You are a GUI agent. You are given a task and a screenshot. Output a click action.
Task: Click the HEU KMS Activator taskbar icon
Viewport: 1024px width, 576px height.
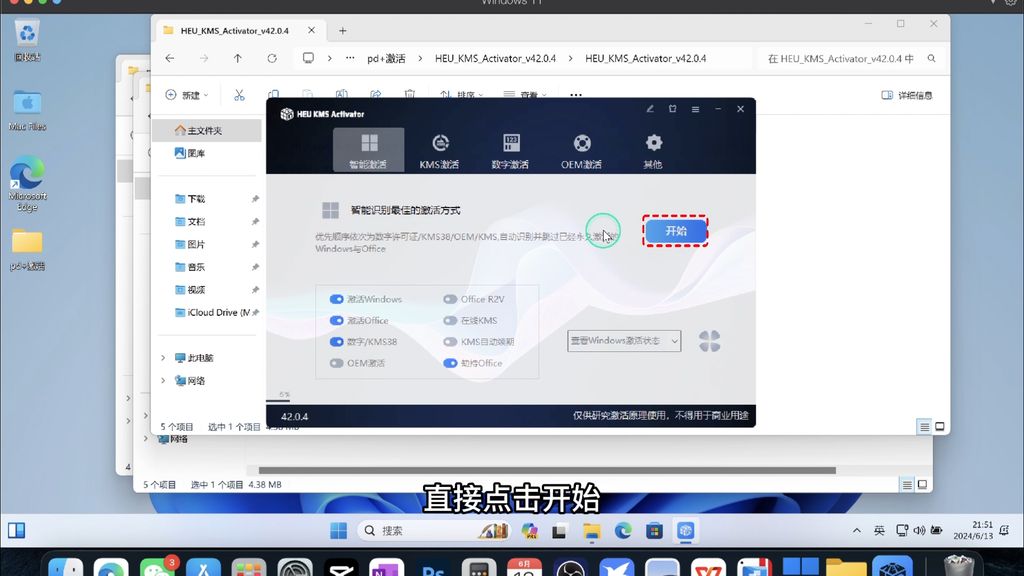click(685, 531)
